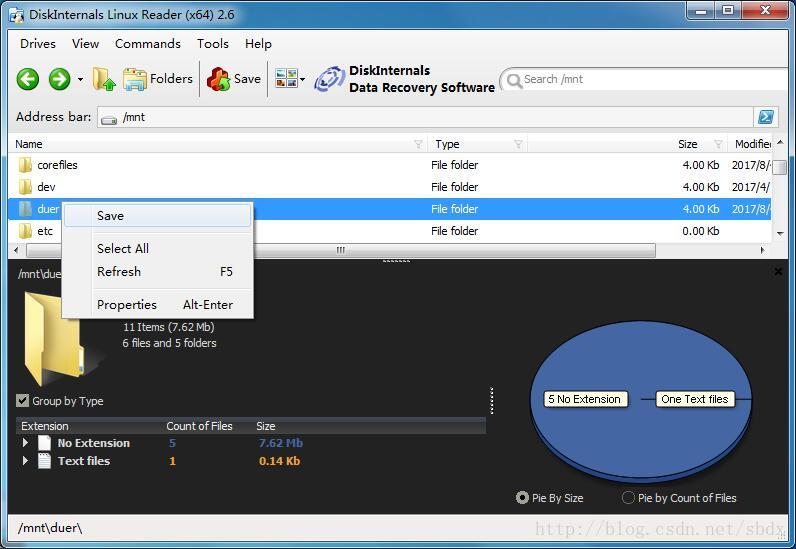Click horizontal scrollbar right arrow
This screenshot has height=549, width=796.
(762, 250)
